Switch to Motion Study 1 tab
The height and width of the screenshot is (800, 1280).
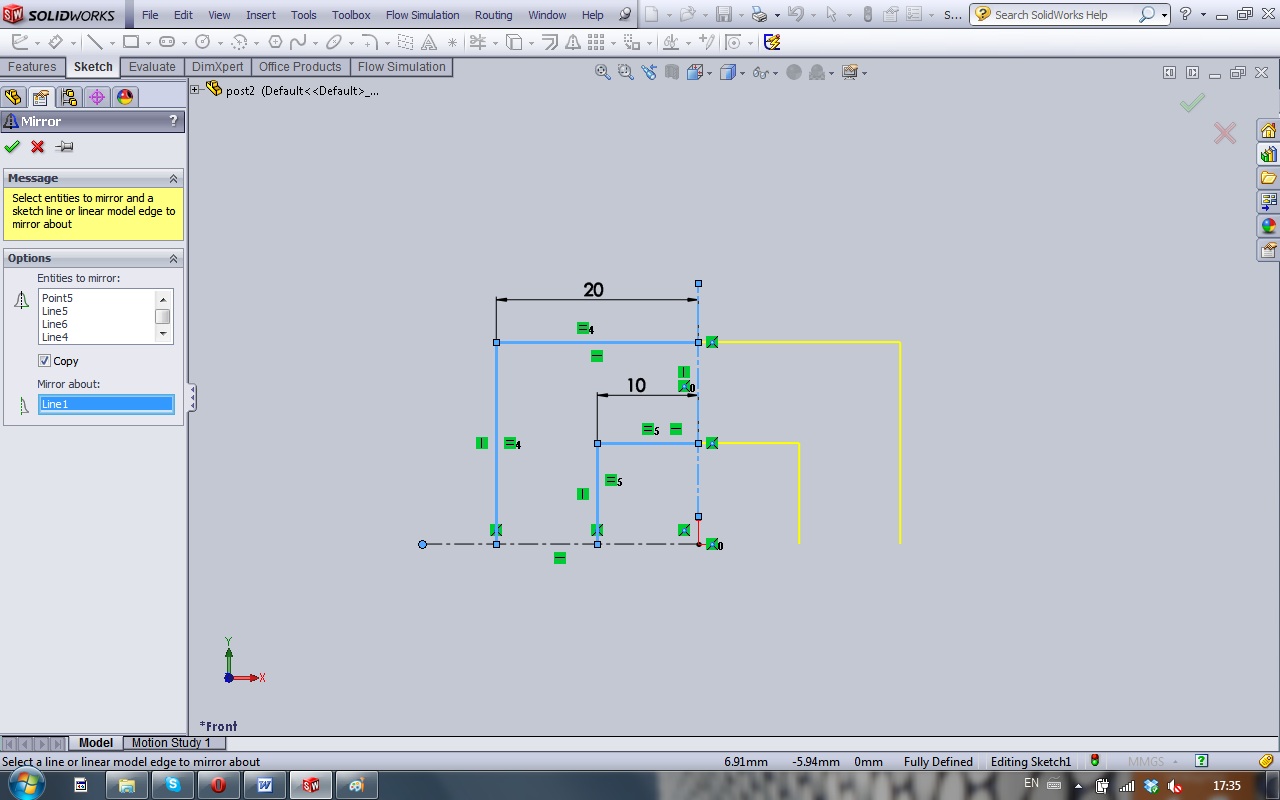coord(171,743)
